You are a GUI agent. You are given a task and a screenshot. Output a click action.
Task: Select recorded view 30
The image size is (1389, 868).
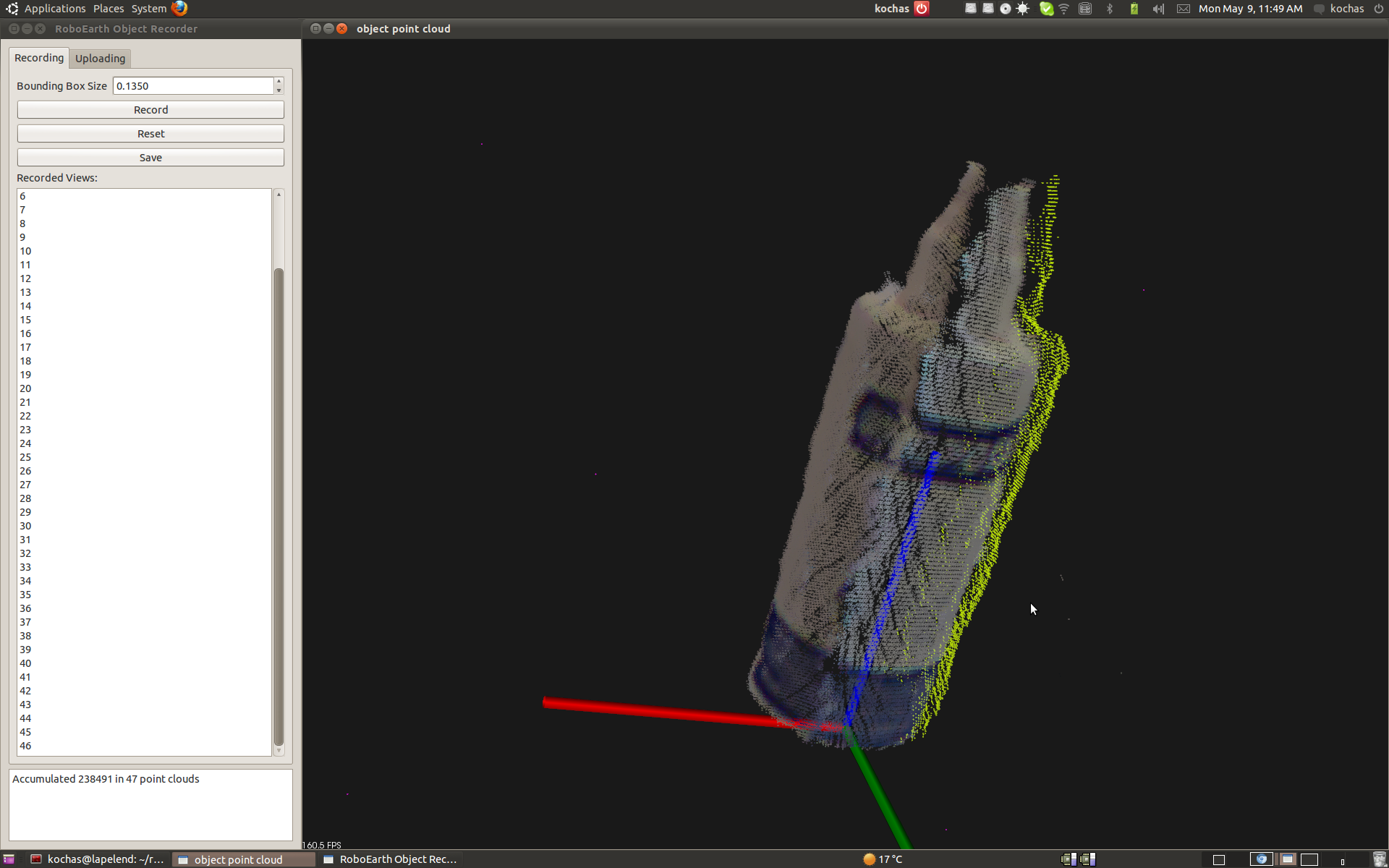click(144, 526)
